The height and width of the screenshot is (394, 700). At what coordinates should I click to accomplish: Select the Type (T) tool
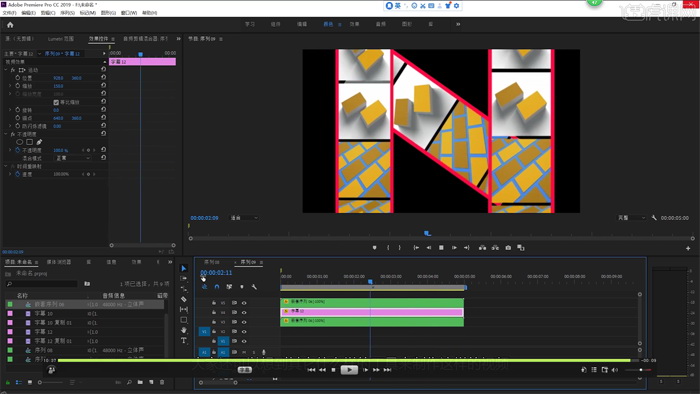tap(183, 340)
